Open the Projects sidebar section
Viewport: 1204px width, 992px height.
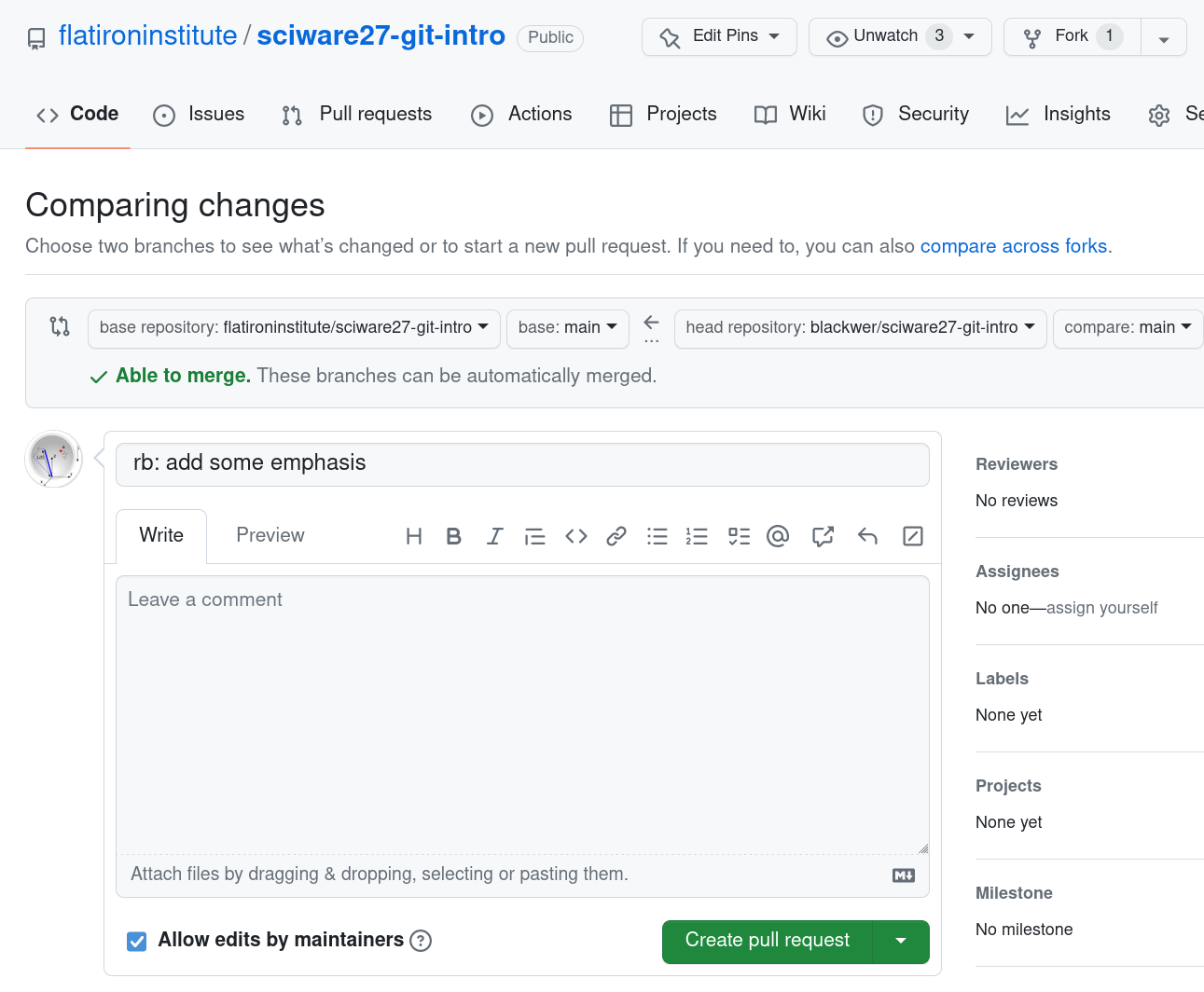tap(1008, 786)
